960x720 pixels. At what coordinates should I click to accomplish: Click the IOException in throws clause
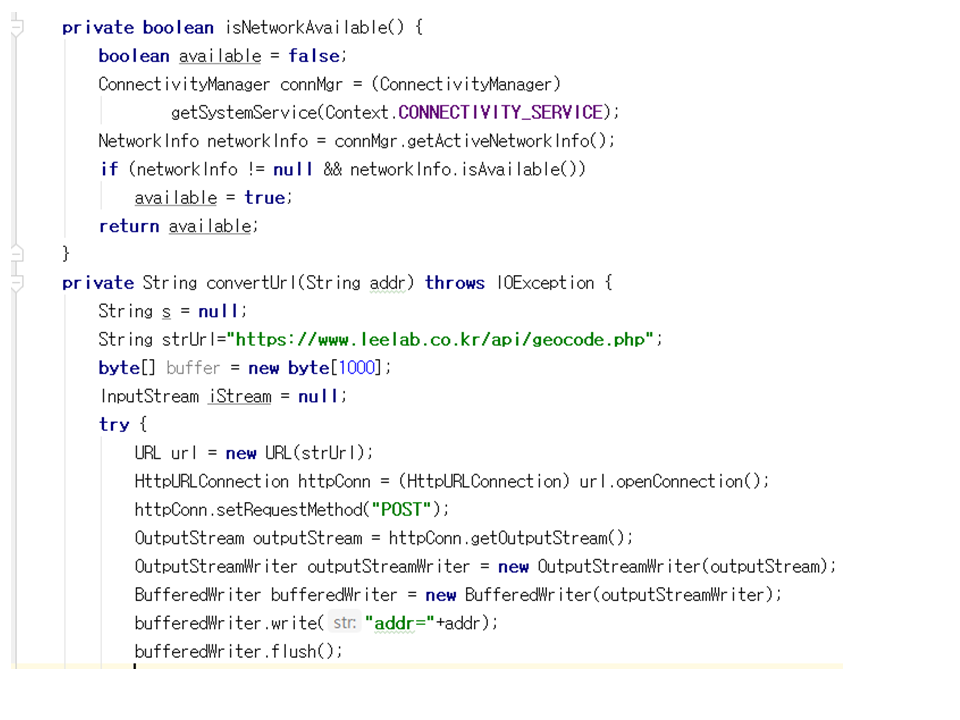coord(545,283)
